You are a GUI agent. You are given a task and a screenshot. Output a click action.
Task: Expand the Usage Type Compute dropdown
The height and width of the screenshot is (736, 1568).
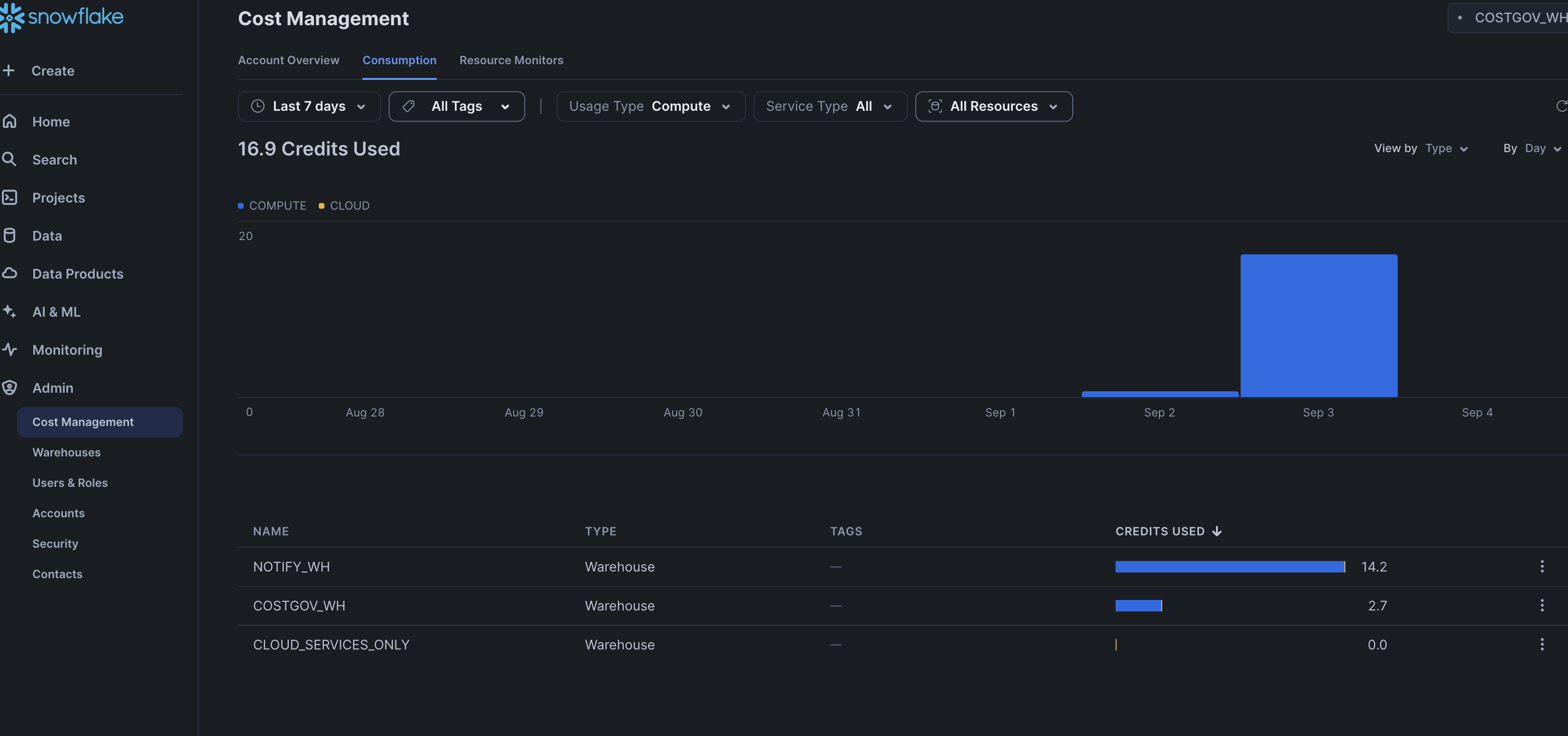[650, 107]
